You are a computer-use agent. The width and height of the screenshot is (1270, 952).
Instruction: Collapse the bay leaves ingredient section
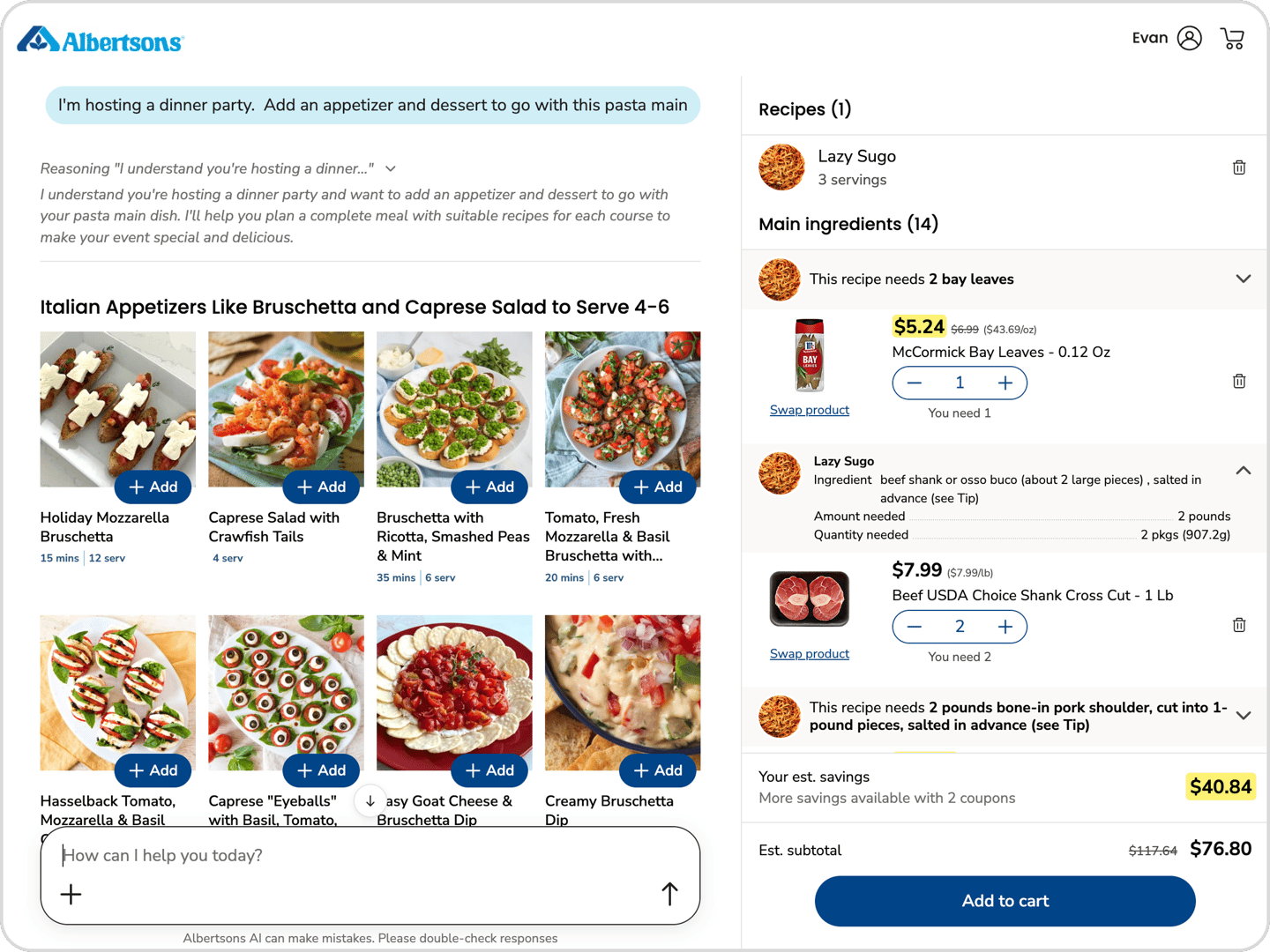point(1244,279)
